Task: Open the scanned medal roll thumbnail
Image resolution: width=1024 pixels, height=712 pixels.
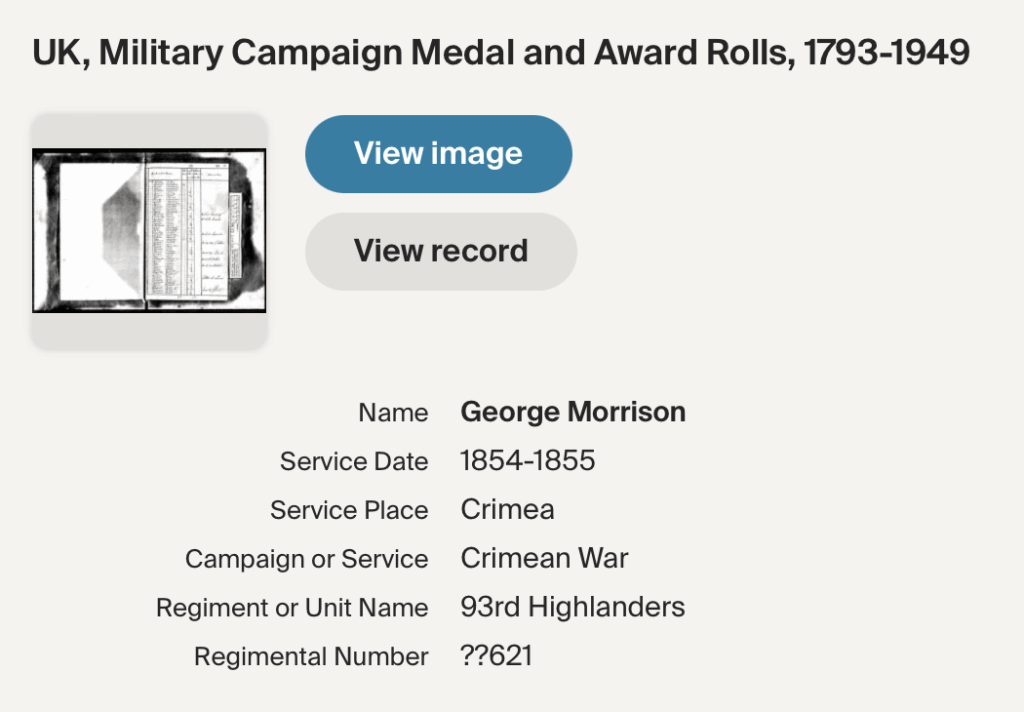Action: [149, 231]
